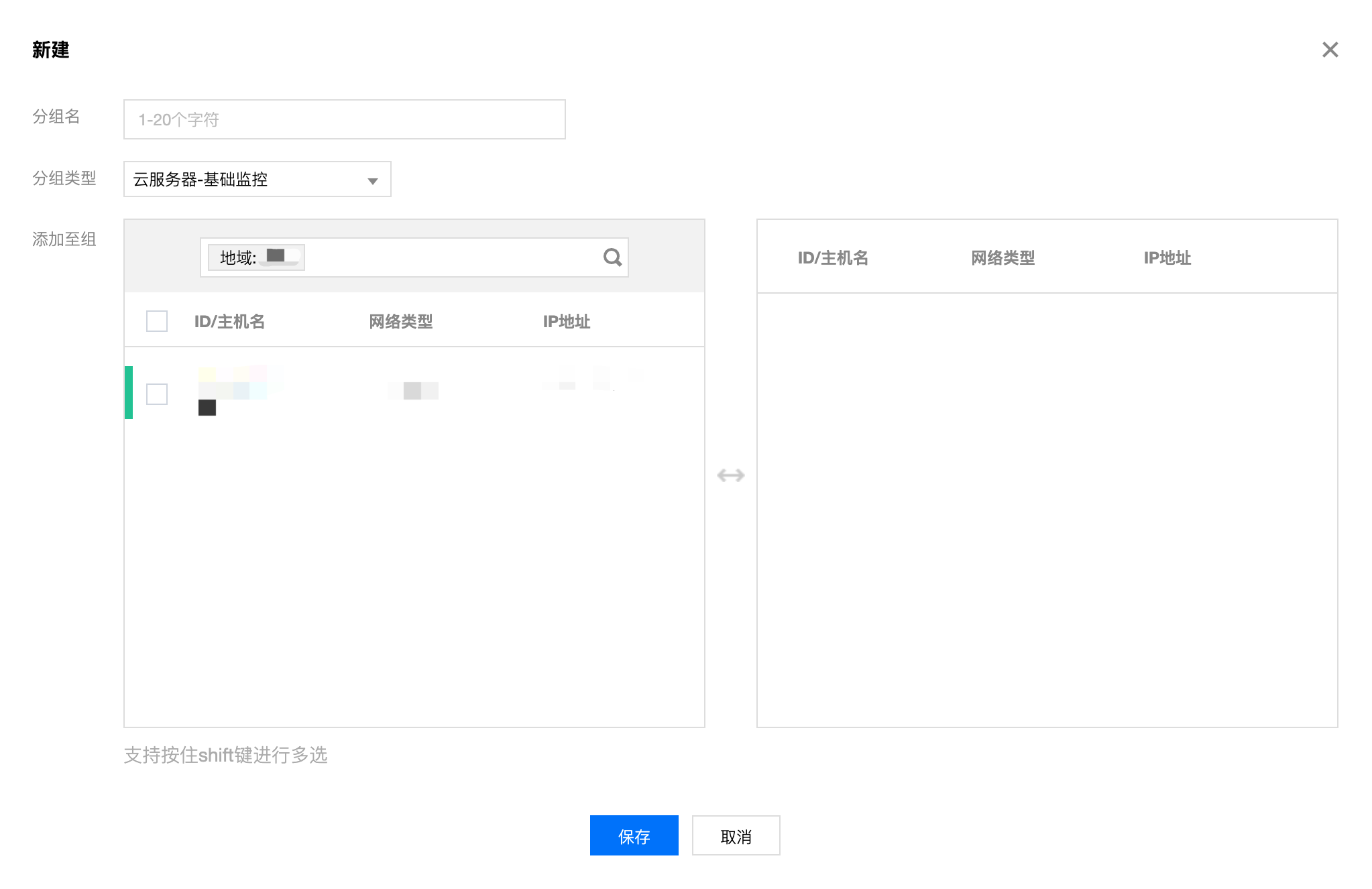This screenshot has height=889, width=1372.
Task: Click the search magnifier icon
Action: pyautogui.click(x=612, y=257)
